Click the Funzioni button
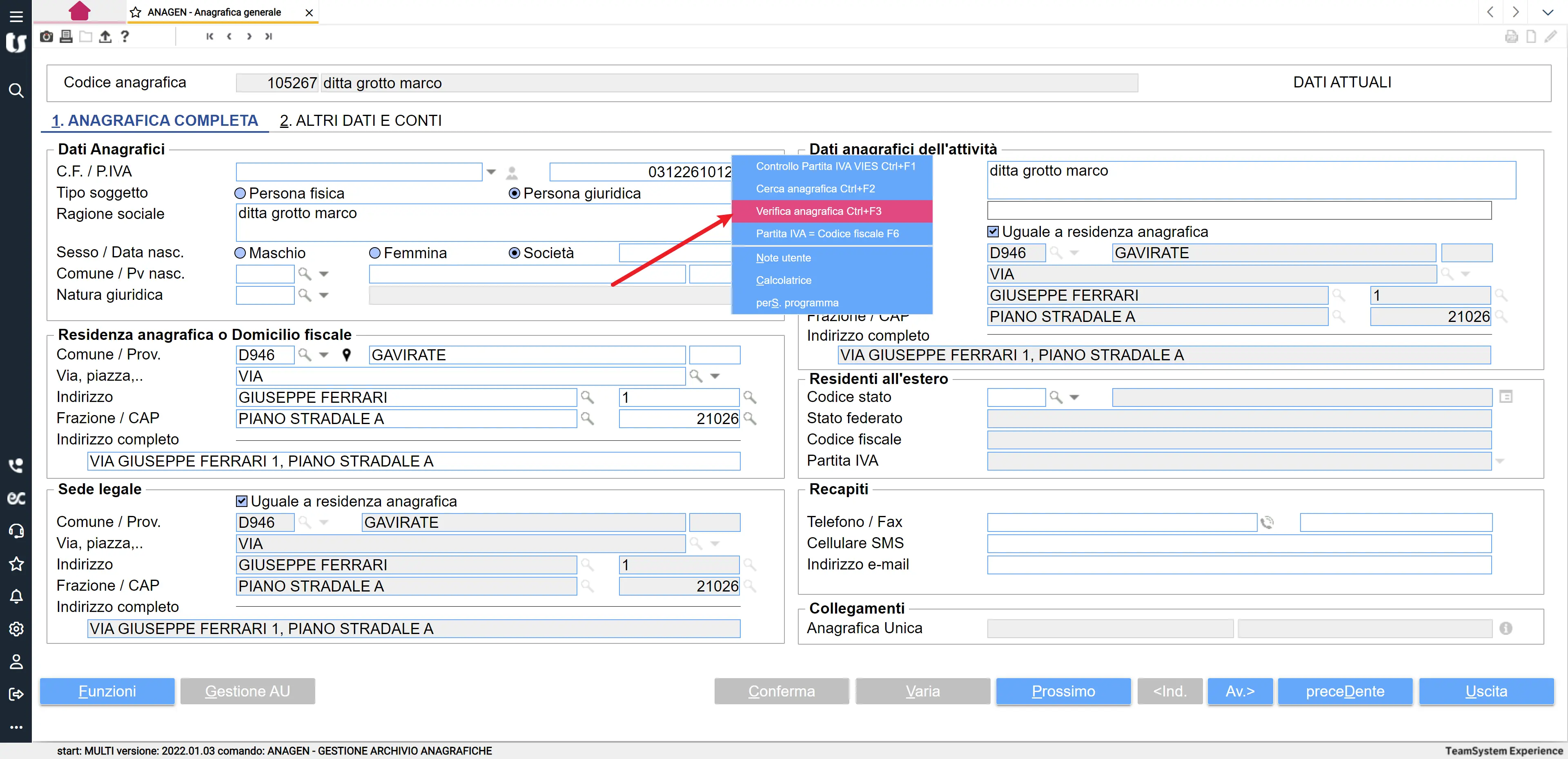1568x759 pixels. (x=107, y=691)
